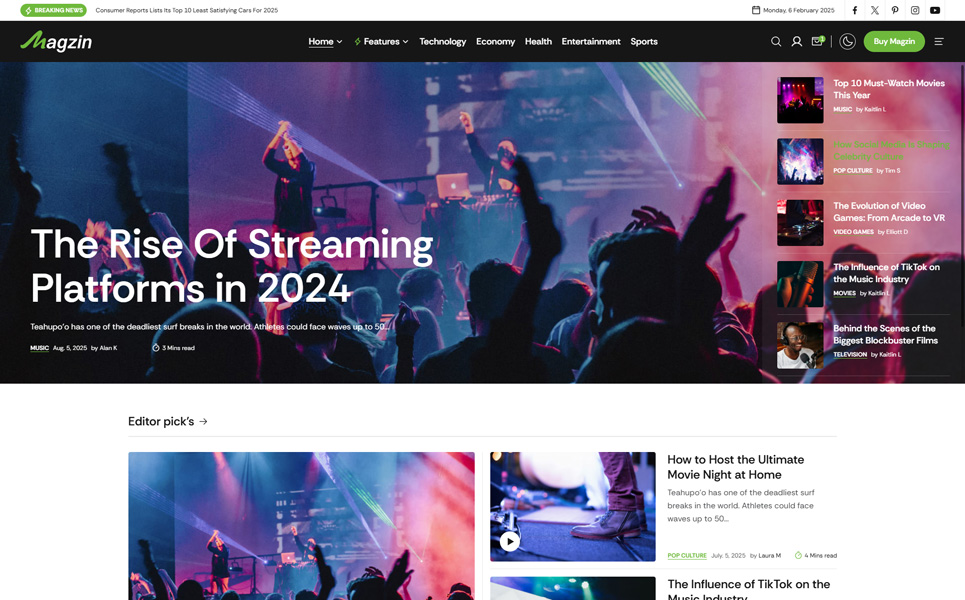Open the search icon in header
Screen dimensions: 965x600
pyautogui.click(x=776, y=42)
